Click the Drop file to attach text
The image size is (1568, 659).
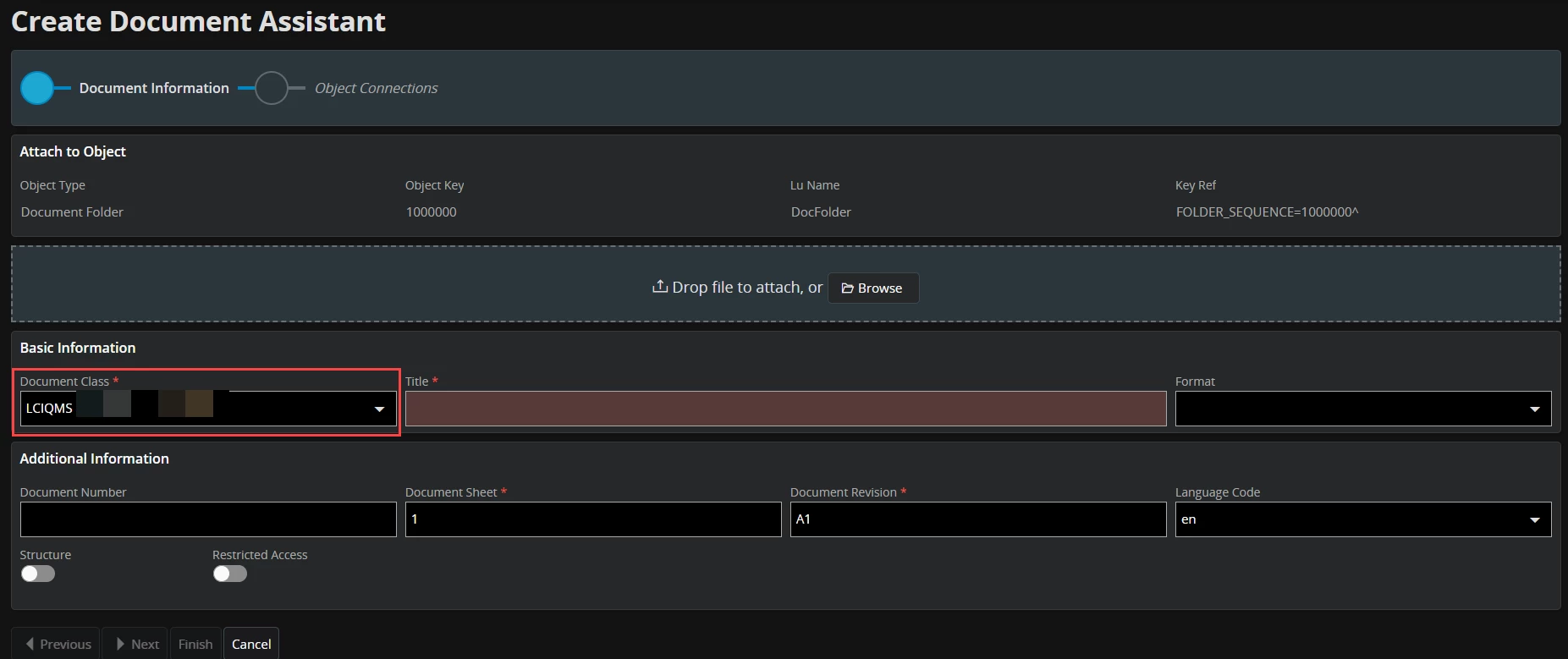[747, 288]
